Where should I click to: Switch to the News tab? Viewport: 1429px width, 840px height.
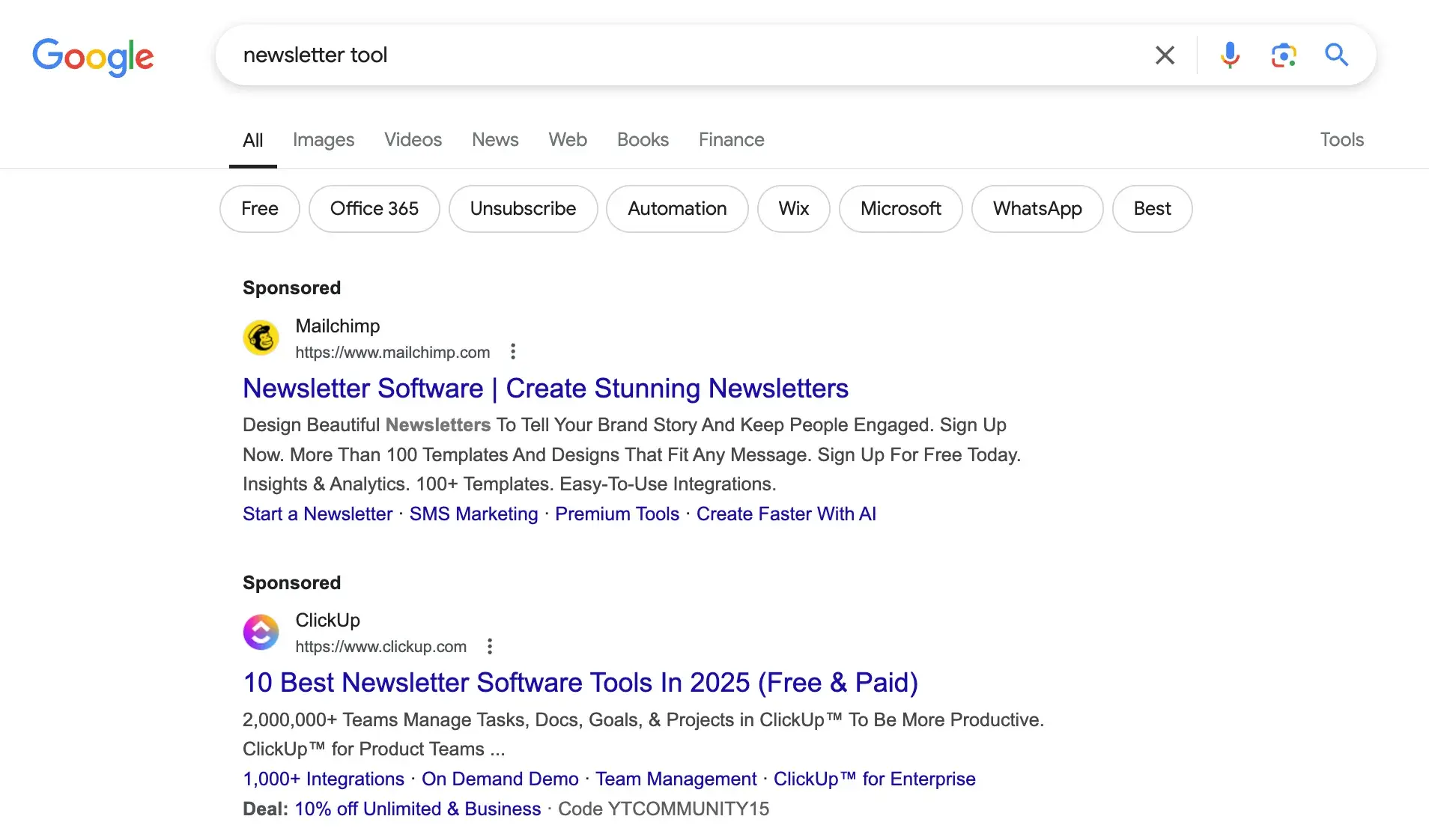pos(494,140)
